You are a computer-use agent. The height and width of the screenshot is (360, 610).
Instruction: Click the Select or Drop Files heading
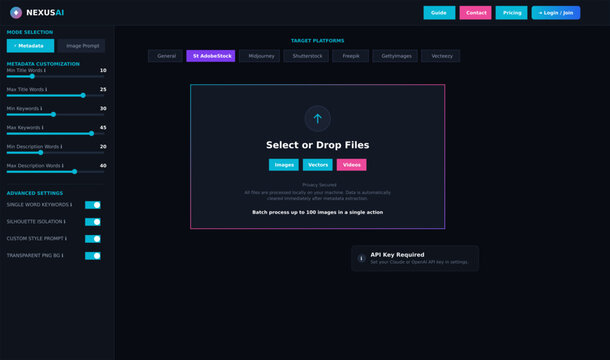(x=317, y=145)
